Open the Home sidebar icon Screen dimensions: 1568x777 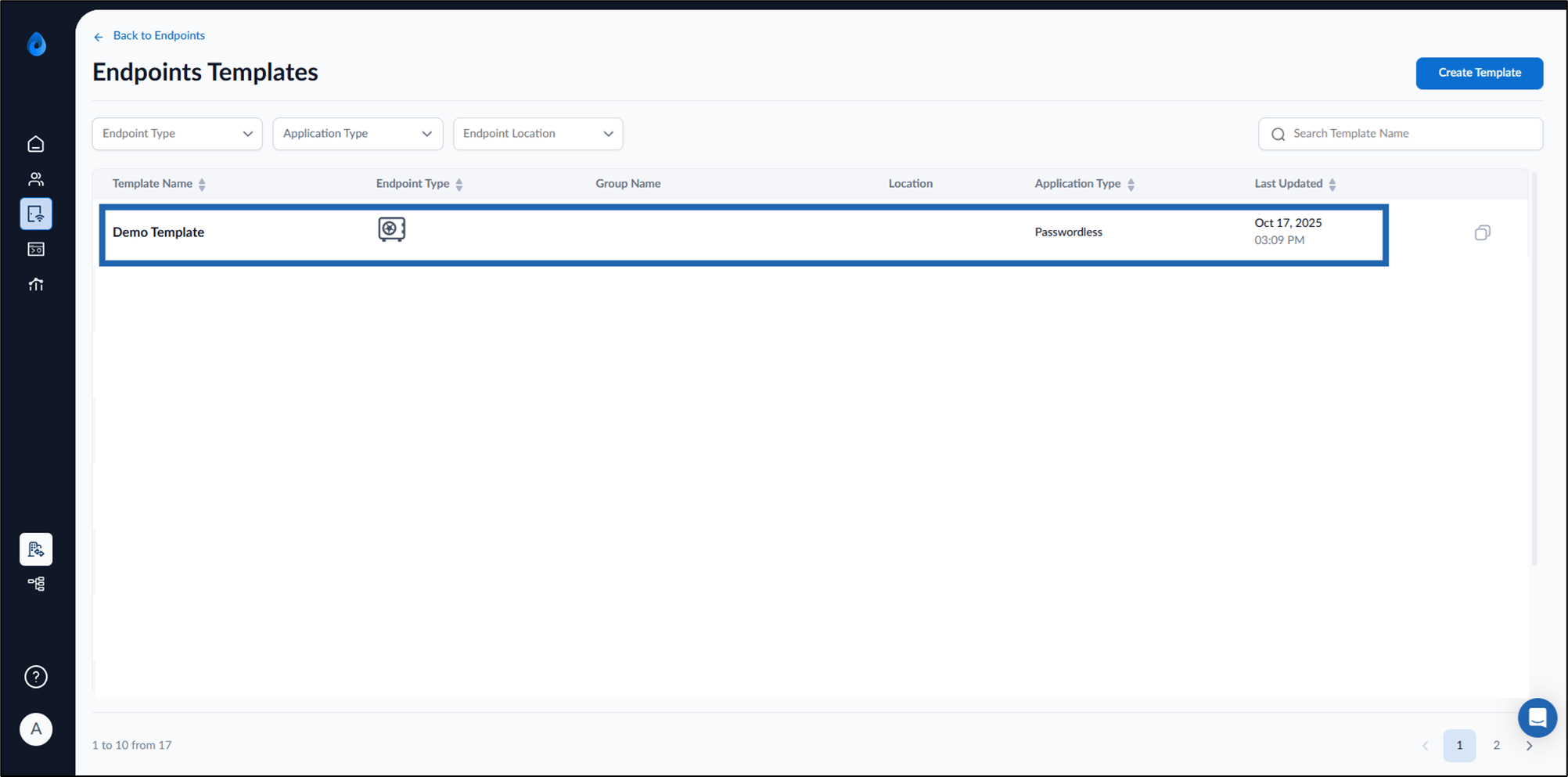36,144
